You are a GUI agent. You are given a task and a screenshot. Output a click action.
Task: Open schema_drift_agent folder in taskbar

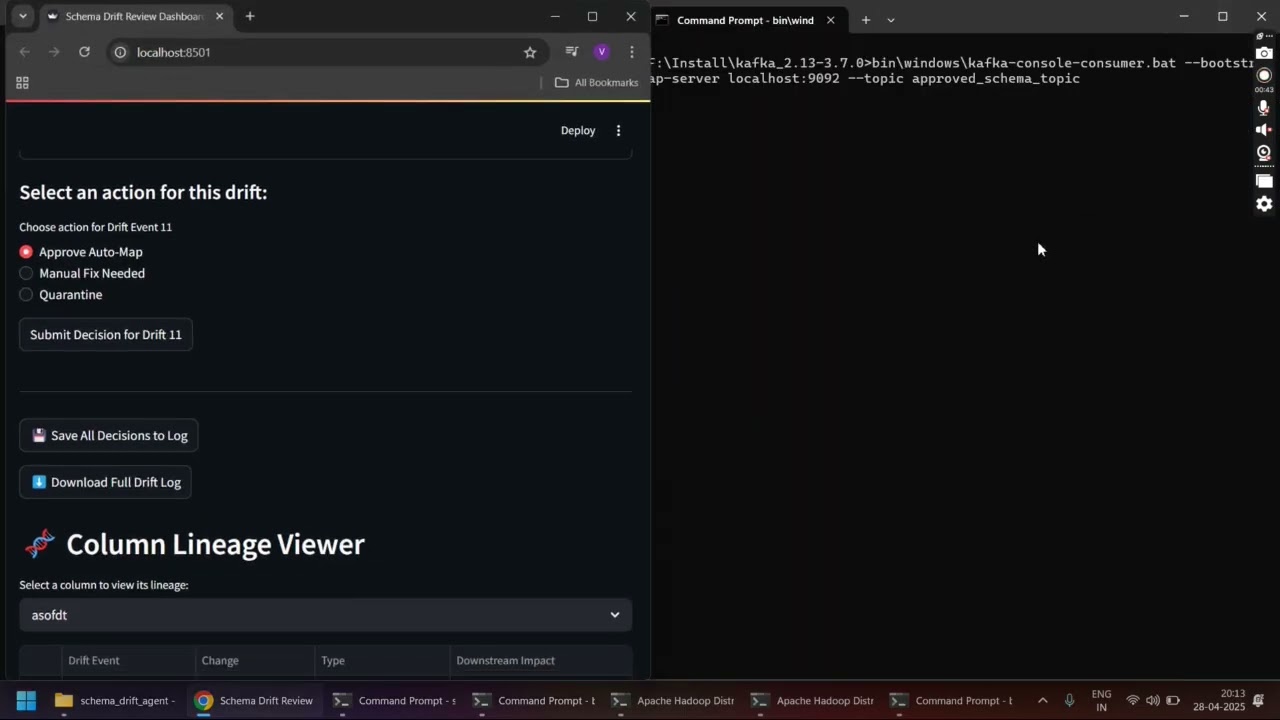pyautogui.click(x=115, y=700)
